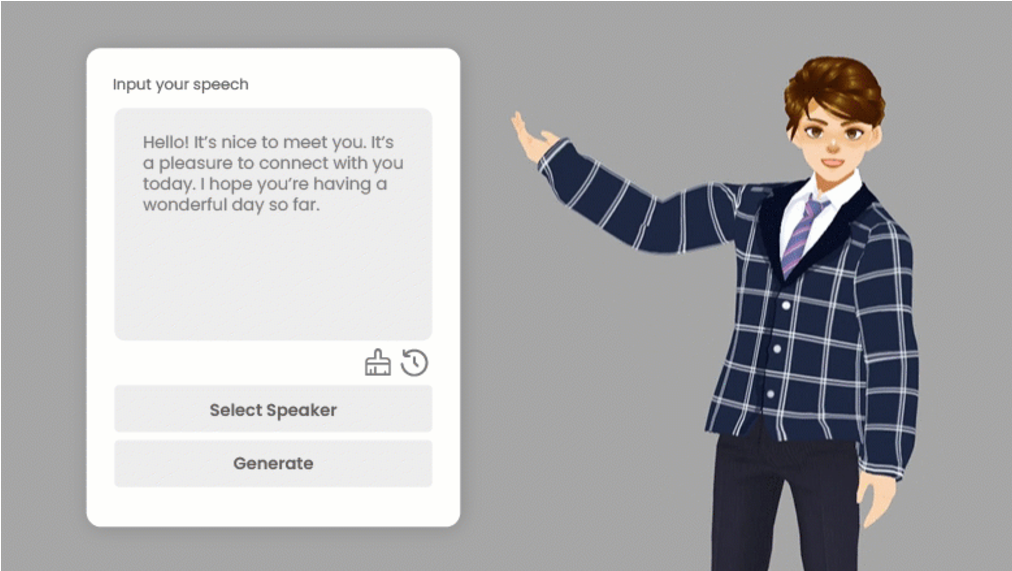Viewport: 1012px width, 571px height.
Task: Click the text "pleasure to connect with you"
Action: click(281, 163)
